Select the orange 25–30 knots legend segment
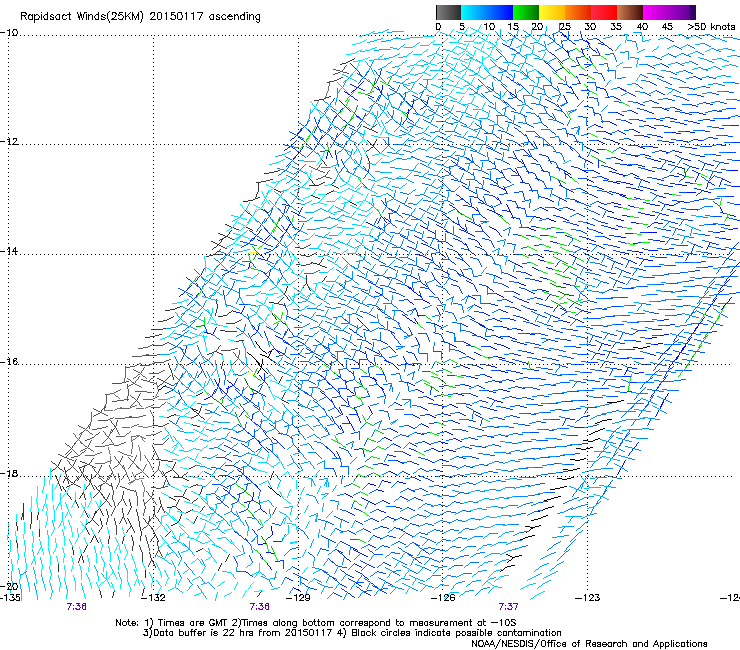The height and width of the screenshot is (650, 740). point(578,12)
